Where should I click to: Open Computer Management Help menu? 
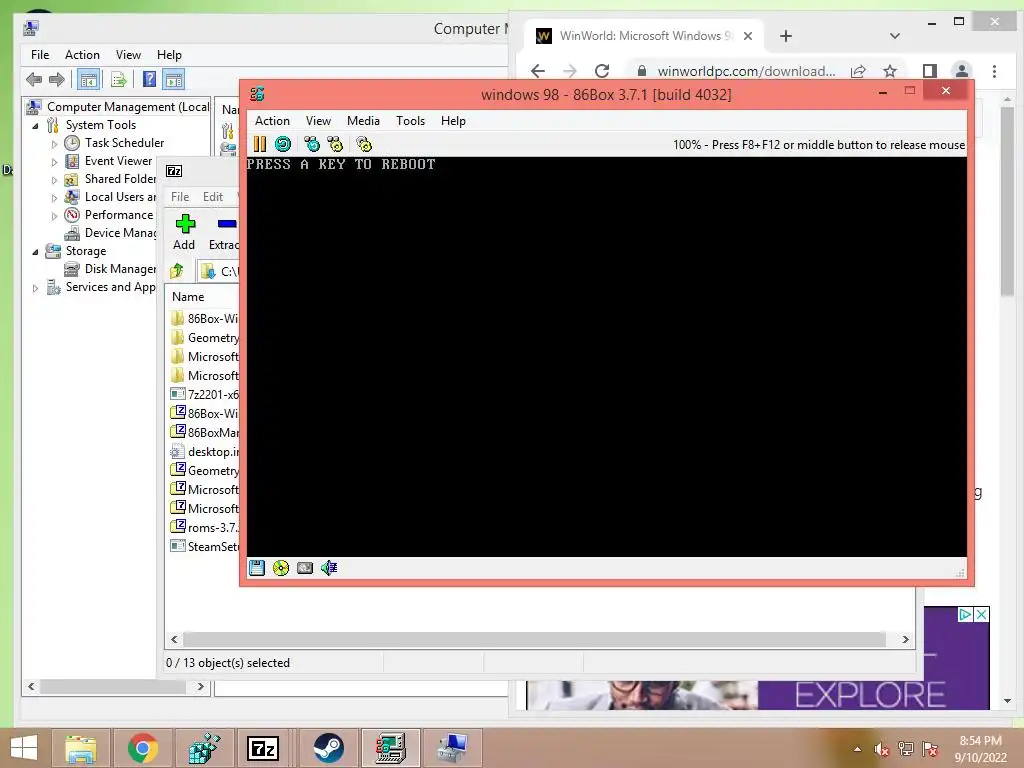tap(169, 55)
